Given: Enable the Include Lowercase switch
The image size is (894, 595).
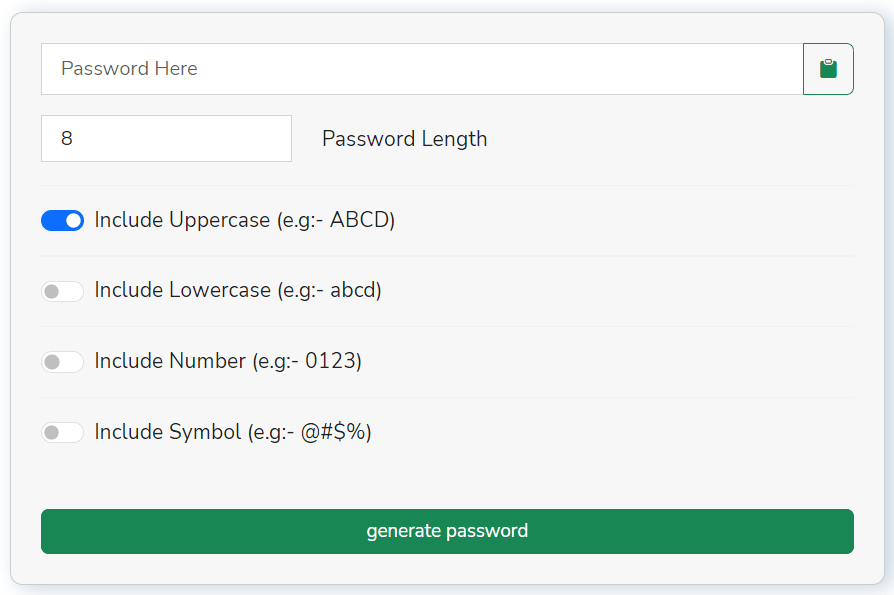Looking at the screenshot, I should (62, 291).
